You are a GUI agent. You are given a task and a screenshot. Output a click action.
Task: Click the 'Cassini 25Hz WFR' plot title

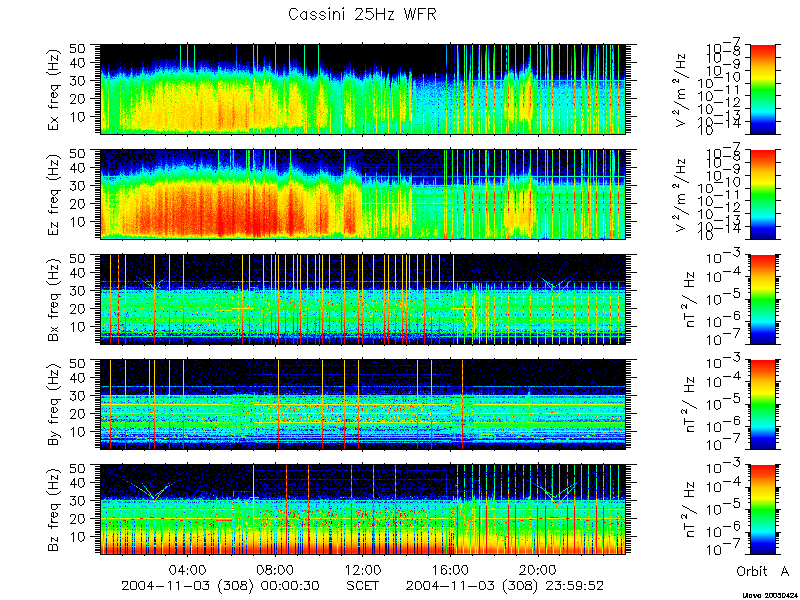362,14
